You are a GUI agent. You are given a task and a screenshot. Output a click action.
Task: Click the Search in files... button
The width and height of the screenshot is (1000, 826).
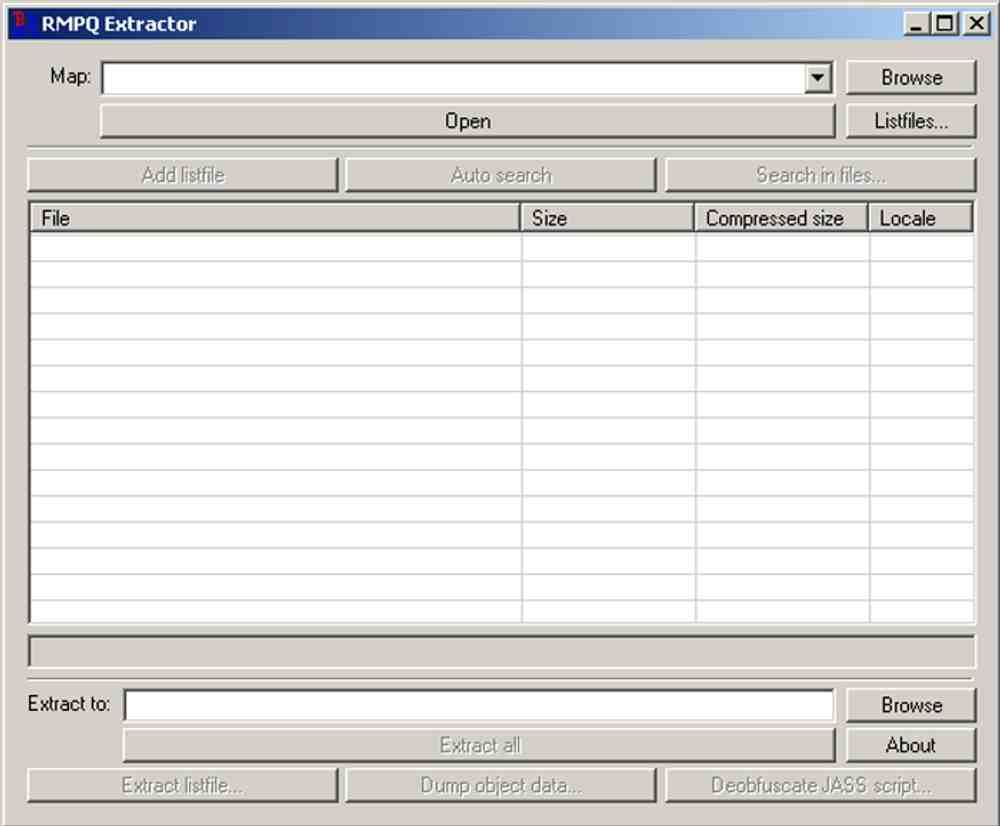pyautogui.click(x=820, y=175)
